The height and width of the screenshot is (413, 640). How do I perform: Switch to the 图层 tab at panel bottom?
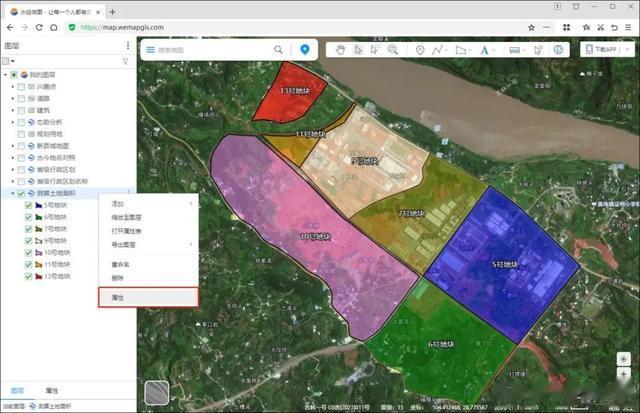(17, 391)
